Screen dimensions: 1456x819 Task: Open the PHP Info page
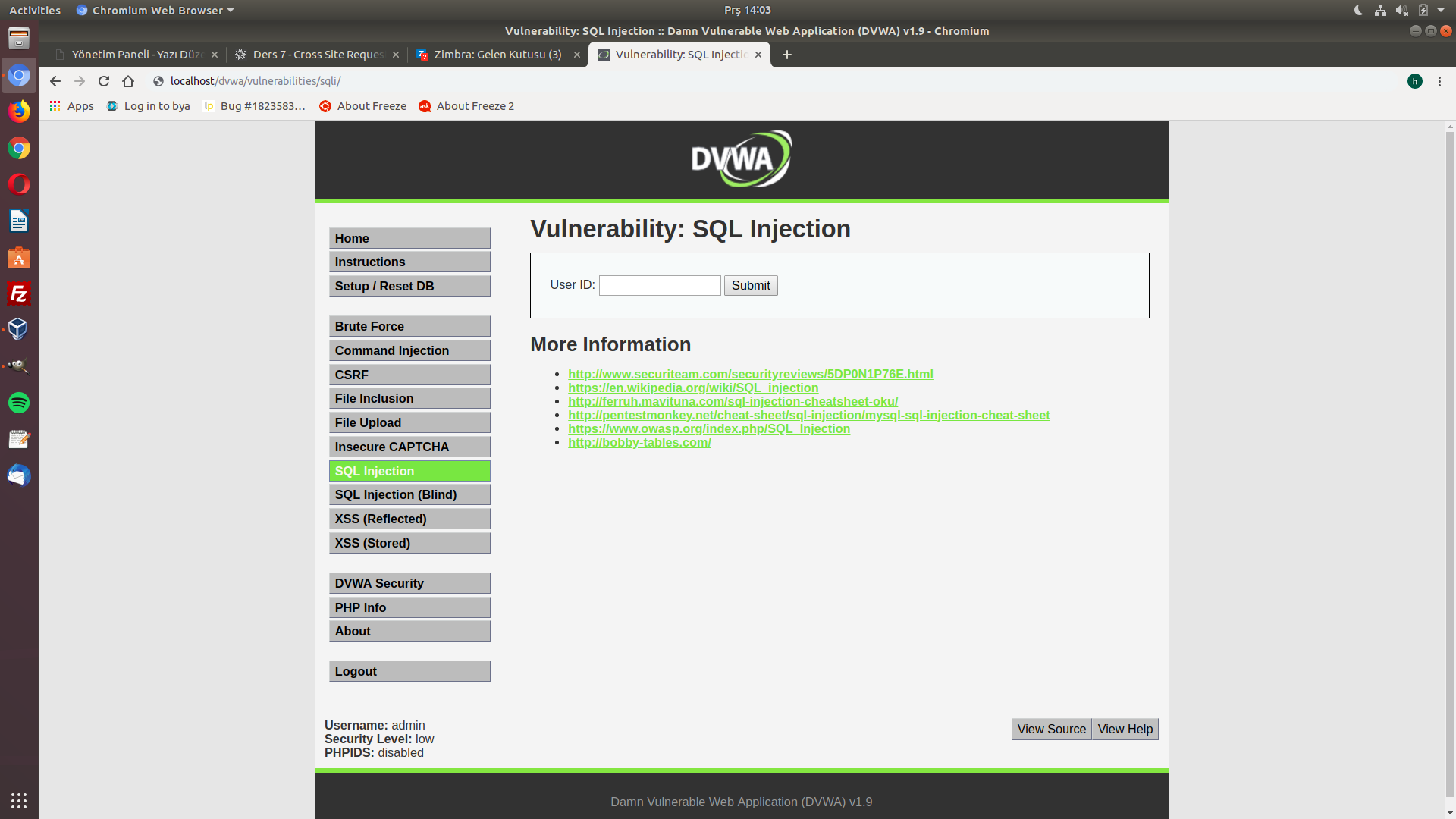[409, 607]
